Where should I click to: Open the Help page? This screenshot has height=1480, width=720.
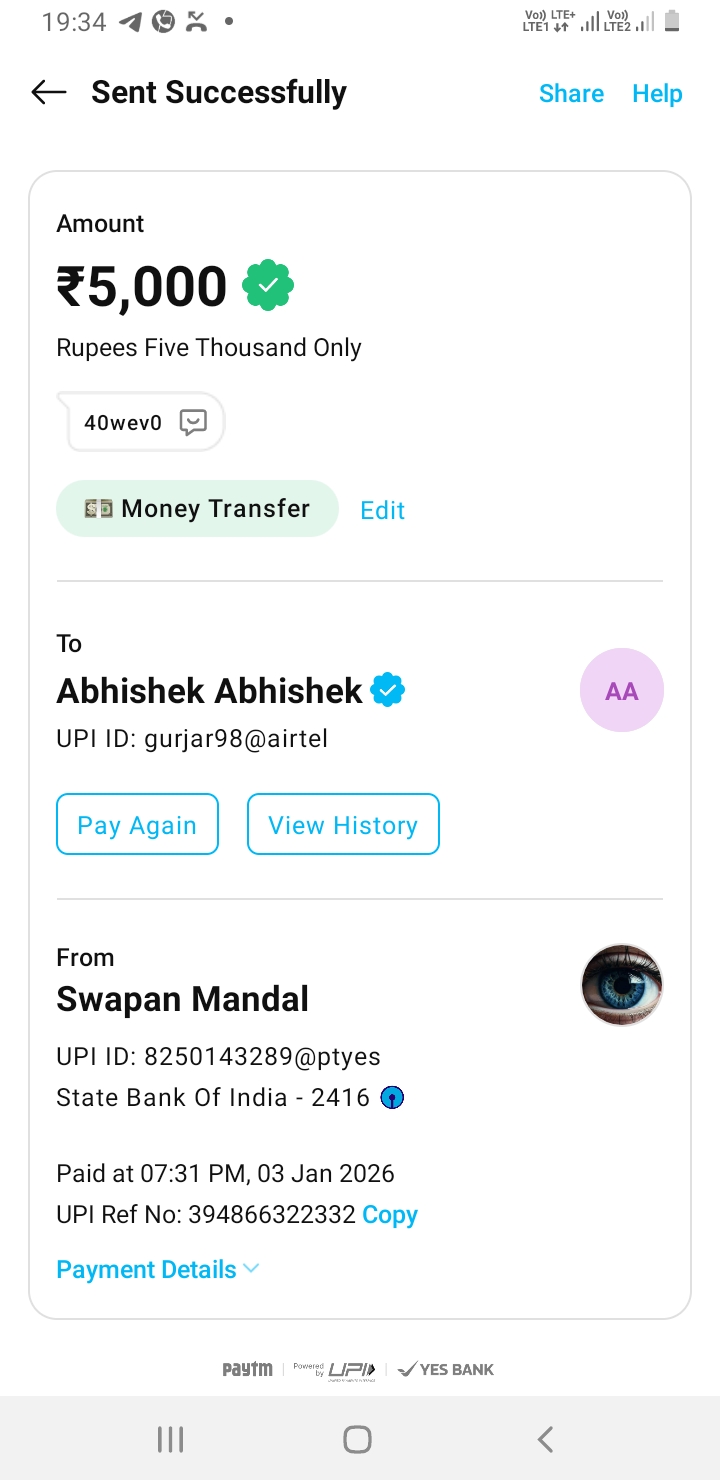tap(657, 93)
